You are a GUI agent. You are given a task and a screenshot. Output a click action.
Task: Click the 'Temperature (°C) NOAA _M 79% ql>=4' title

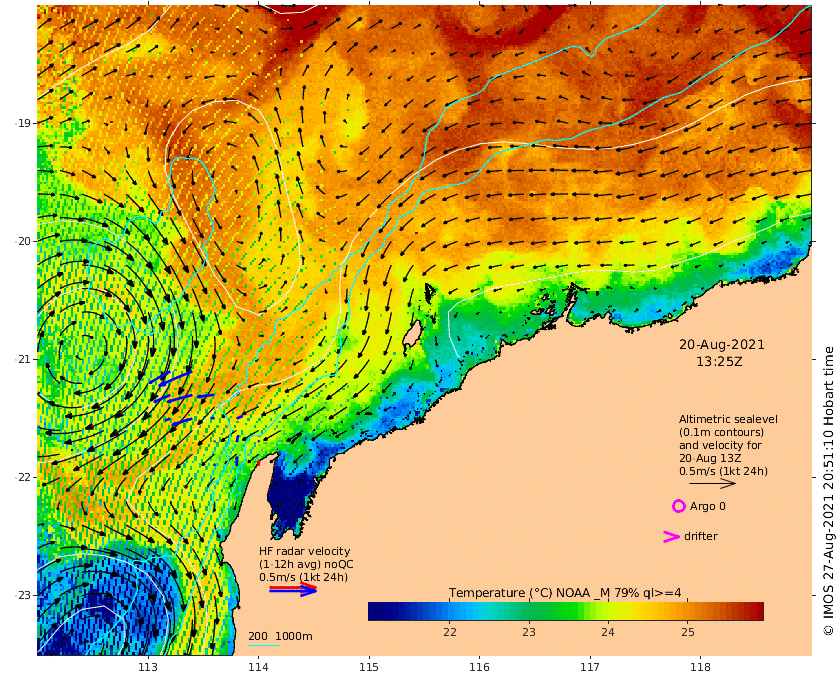tap(565, 593)
